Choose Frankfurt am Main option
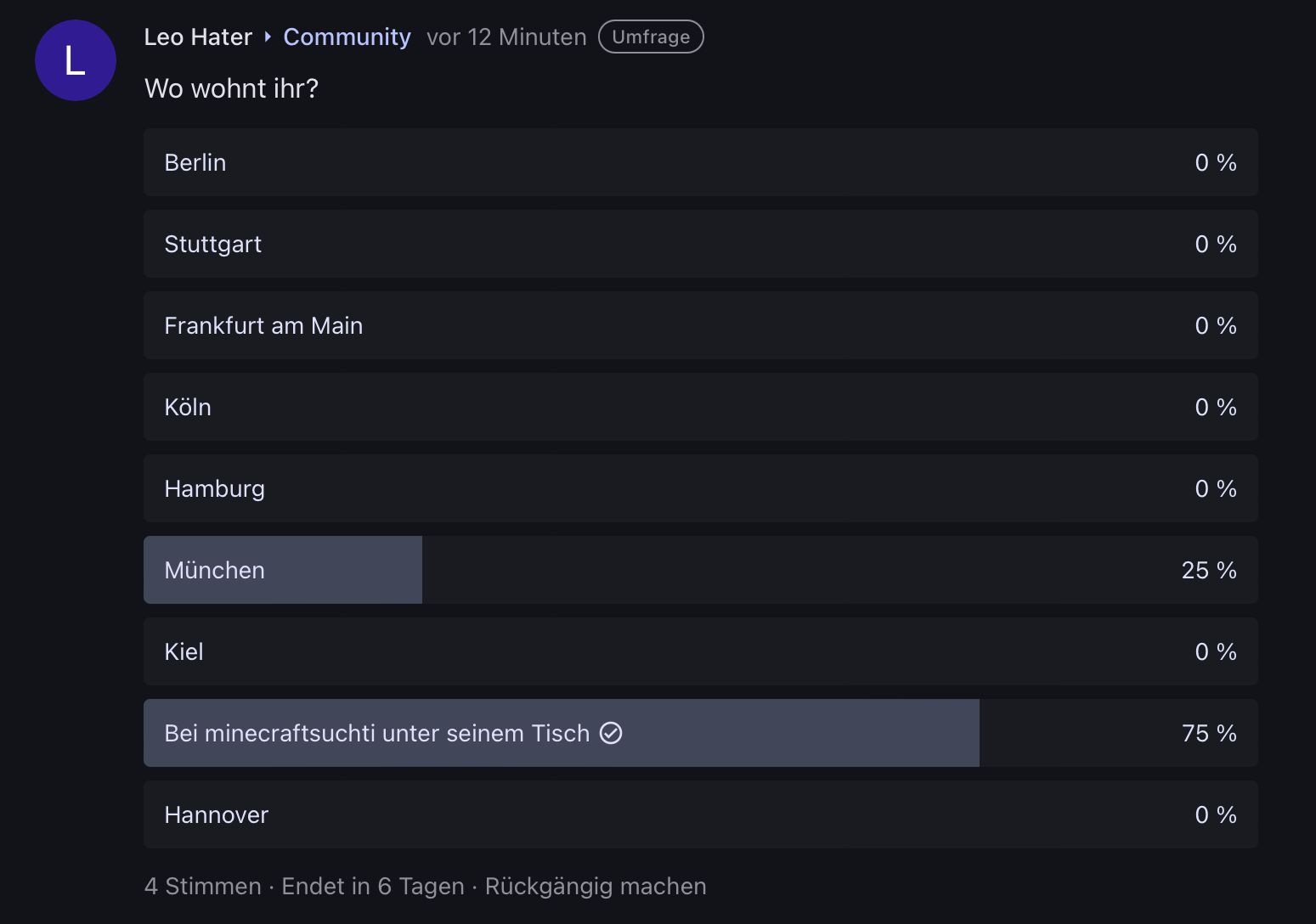The width and height of the screenshot is (1316, 924). click(x=700, y=325)
